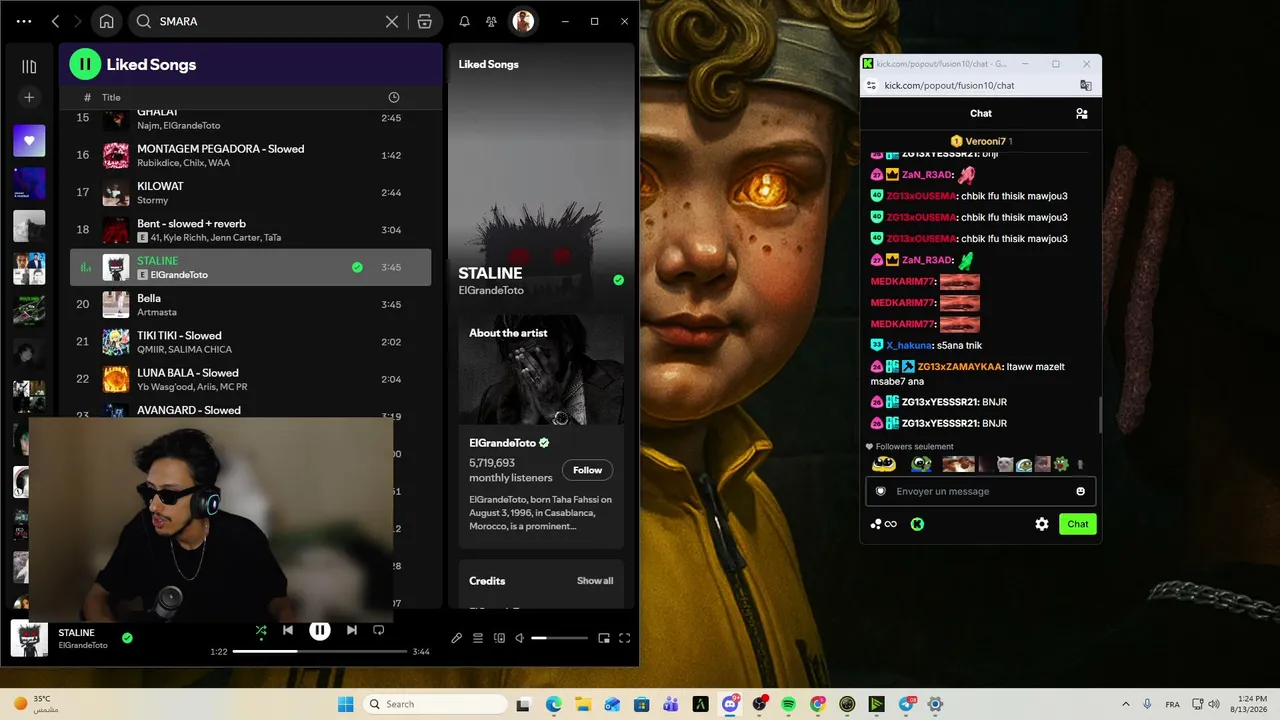
Task: Open the Windows Start menu
Action: point(346,704)
